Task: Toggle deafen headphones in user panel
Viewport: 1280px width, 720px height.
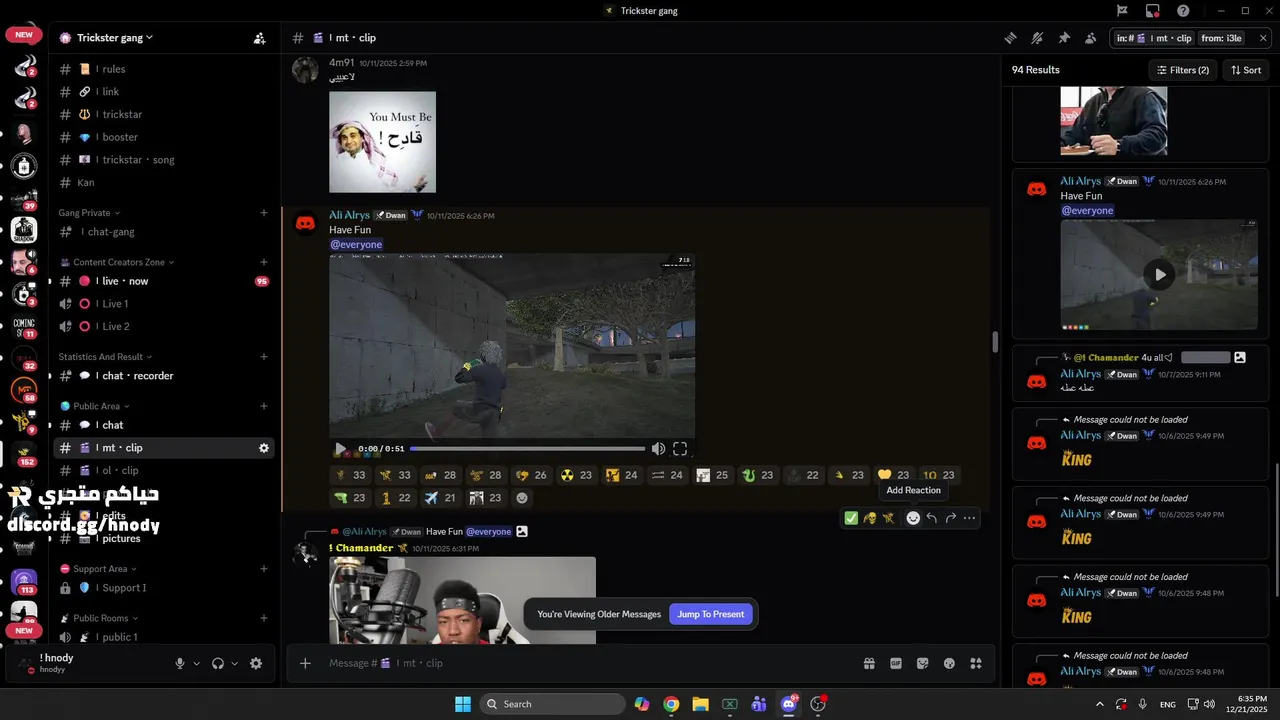Action: (x=218, y=664)
